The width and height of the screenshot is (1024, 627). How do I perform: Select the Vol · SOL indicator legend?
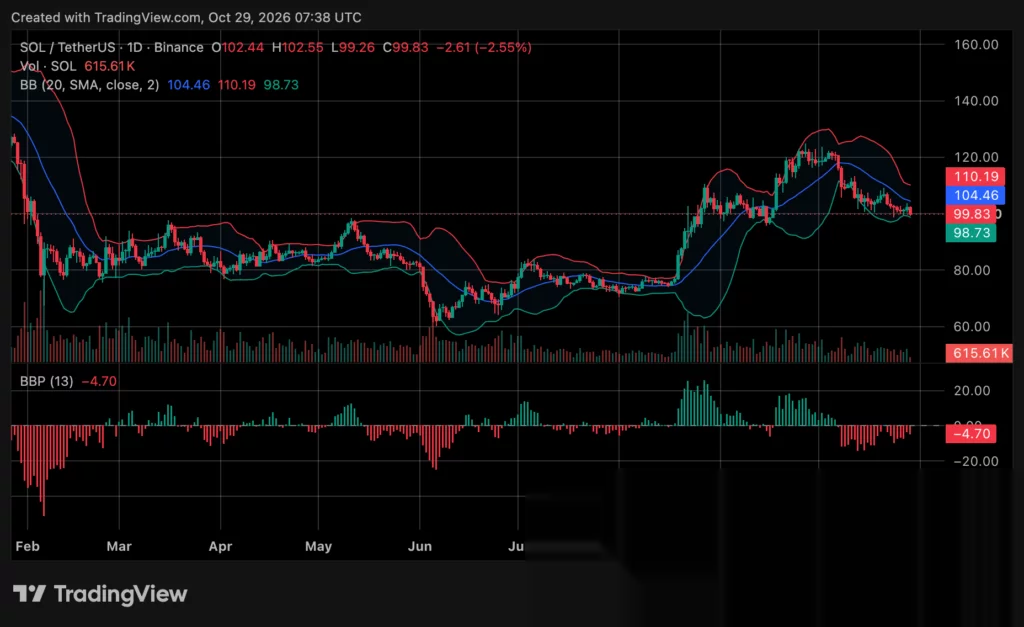[x=48, y=66]
